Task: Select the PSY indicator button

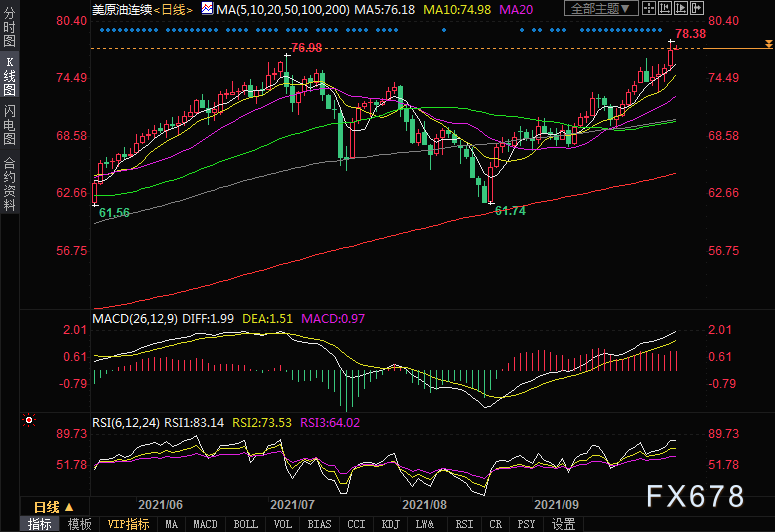Action: point(526,524)
